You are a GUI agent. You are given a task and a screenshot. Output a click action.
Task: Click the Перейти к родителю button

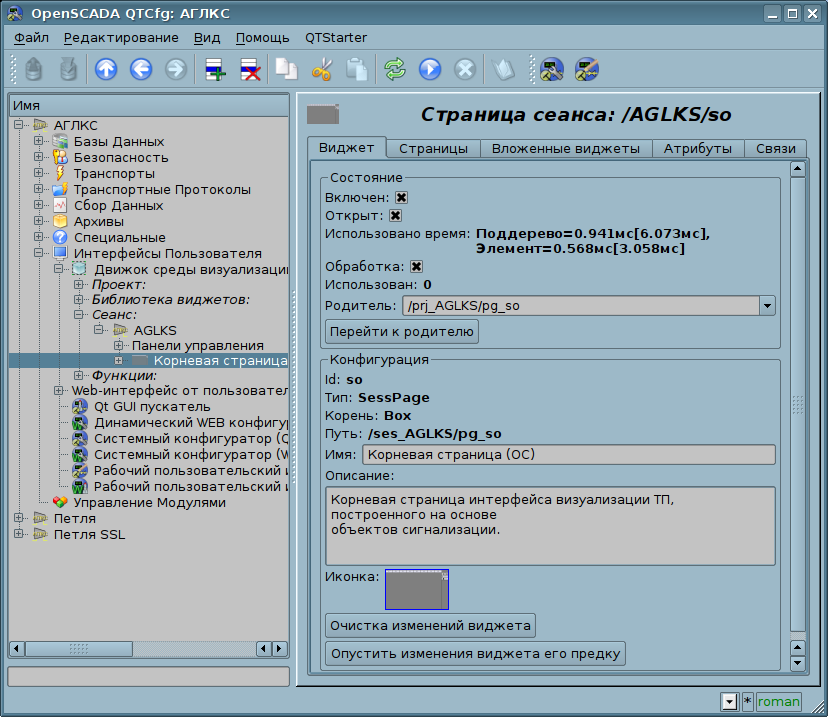pyautogui.click(x=402, y=332)
